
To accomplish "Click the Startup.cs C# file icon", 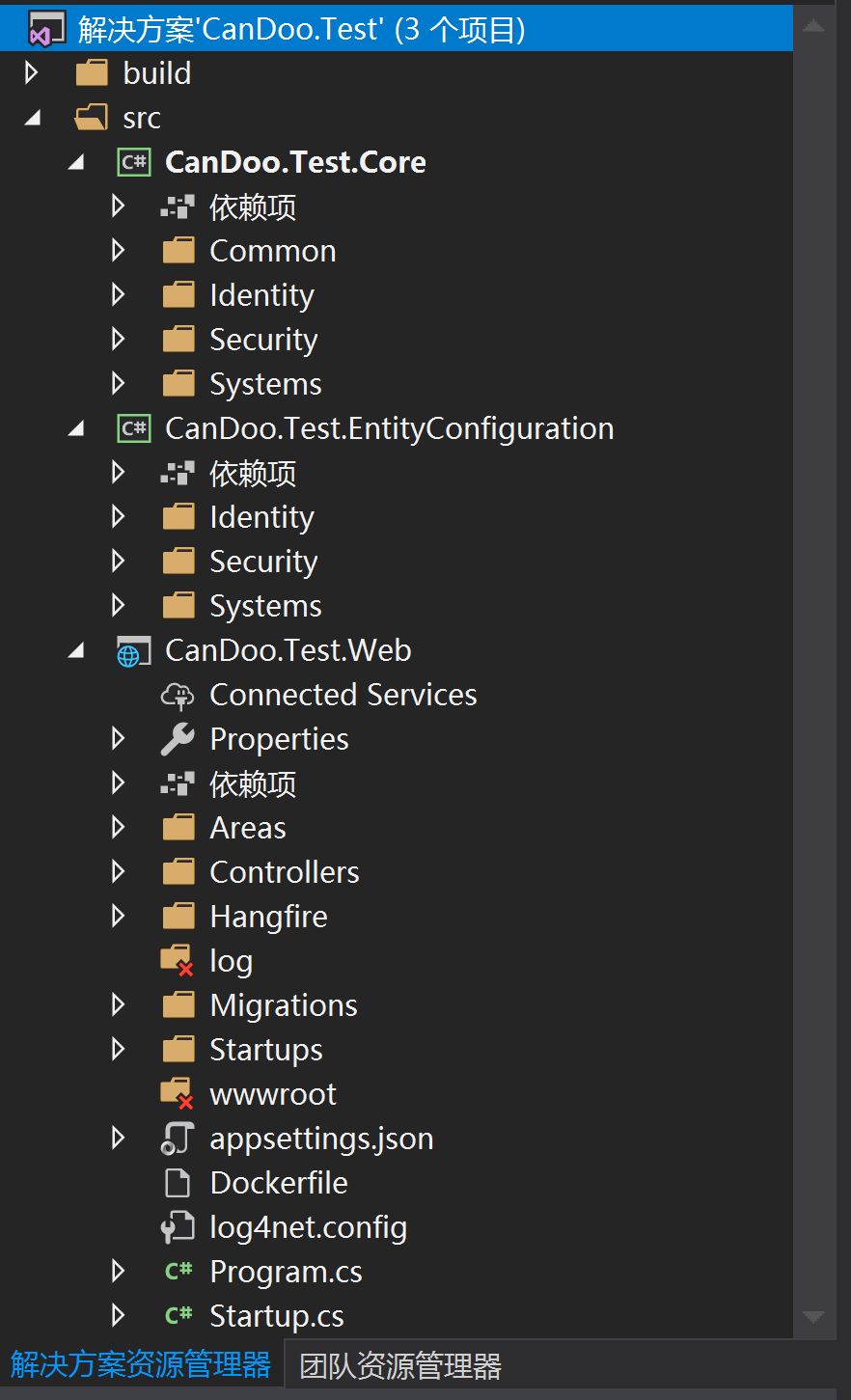I will [x=178, y=1316].
